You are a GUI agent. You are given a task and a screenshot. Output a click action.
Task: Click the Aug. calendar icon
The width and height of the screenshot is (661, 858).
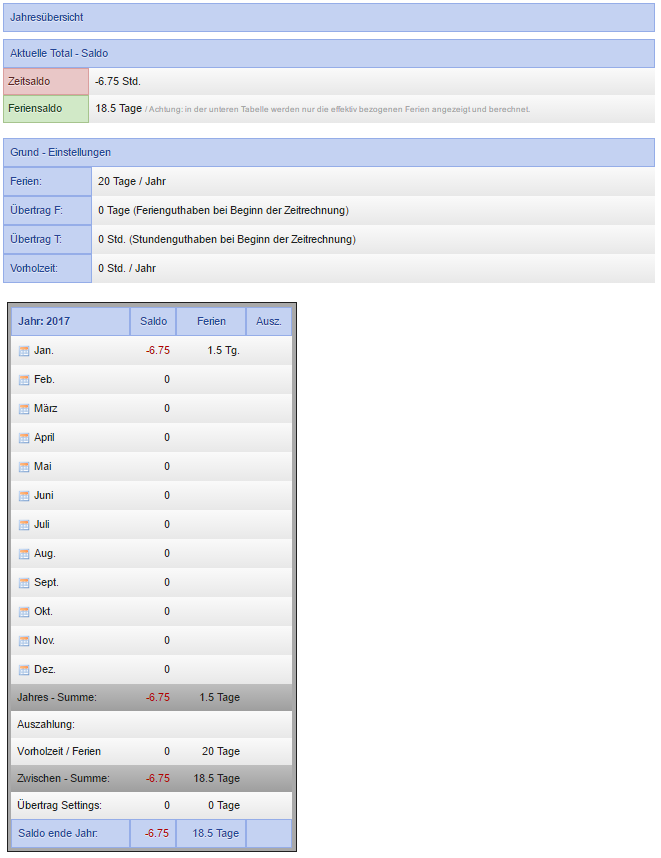tap(24, 554)
